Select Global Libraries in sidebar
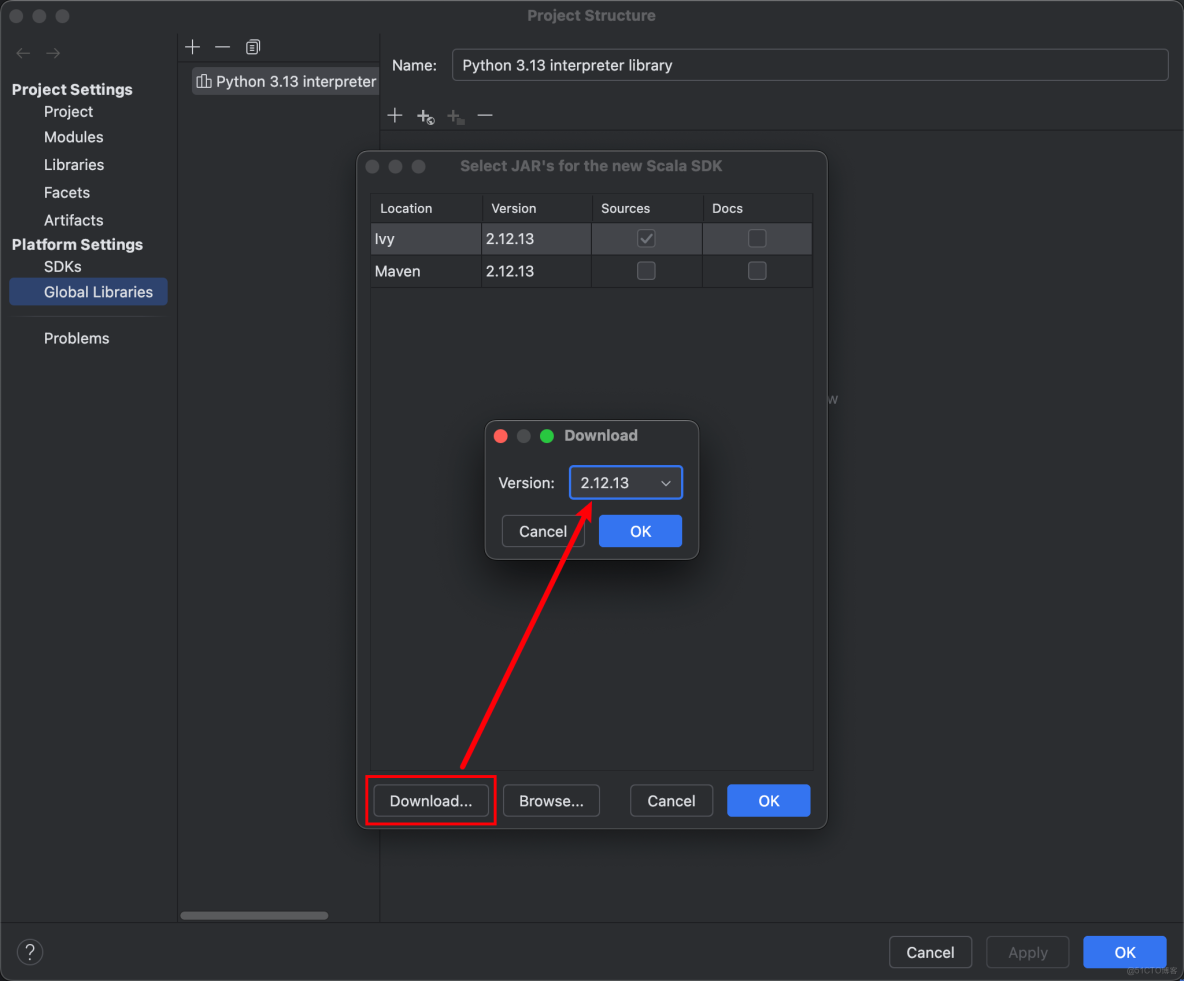 (88, 292)
